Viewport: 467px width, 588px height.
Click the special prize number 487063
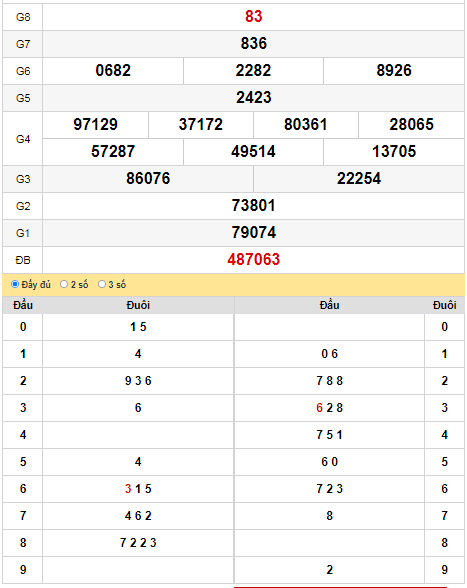pyautogui.click(x=254, y=260)
